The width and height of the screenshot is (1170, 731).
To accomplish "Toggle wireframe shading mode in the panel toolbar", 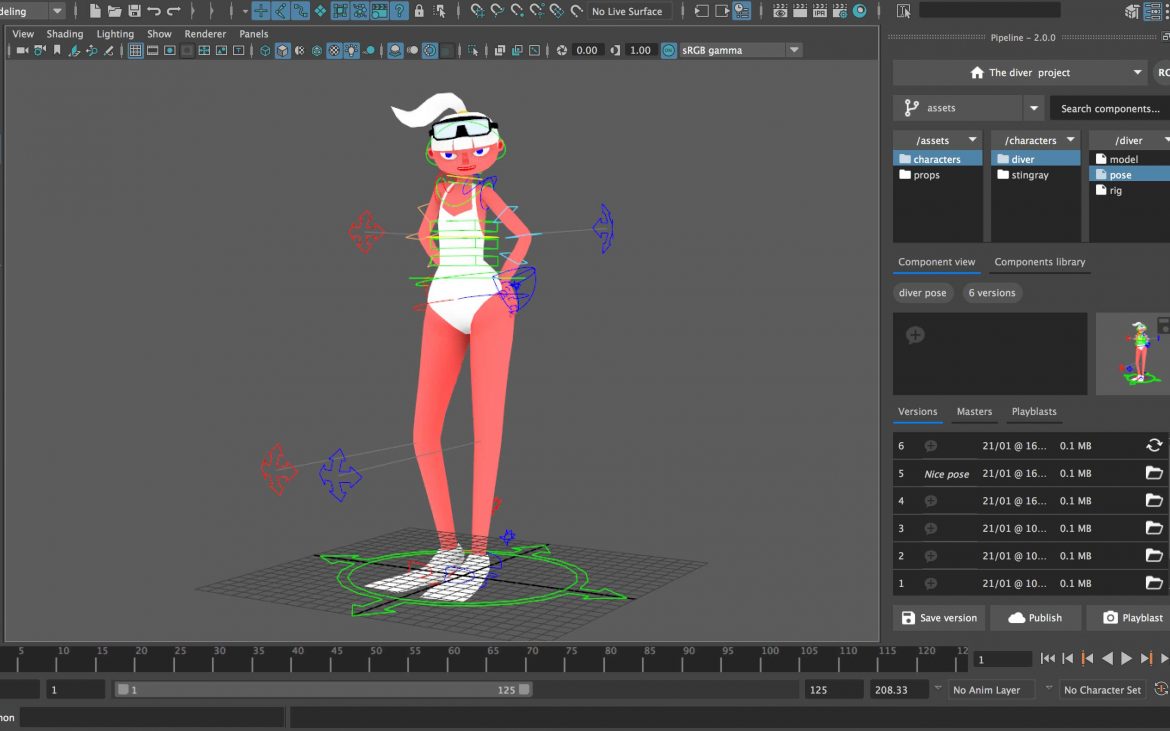I will [x=265, y=50].
